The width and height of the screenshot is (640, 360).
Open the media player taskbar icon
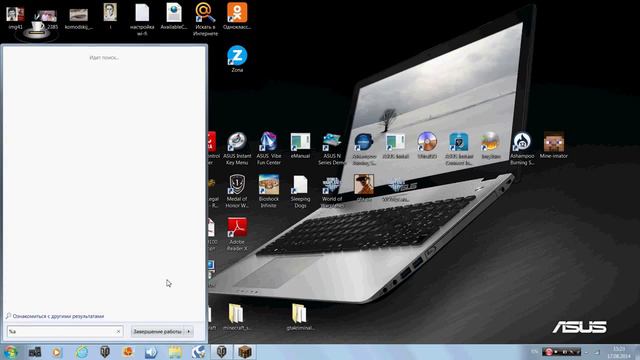[x=56, y=352]
